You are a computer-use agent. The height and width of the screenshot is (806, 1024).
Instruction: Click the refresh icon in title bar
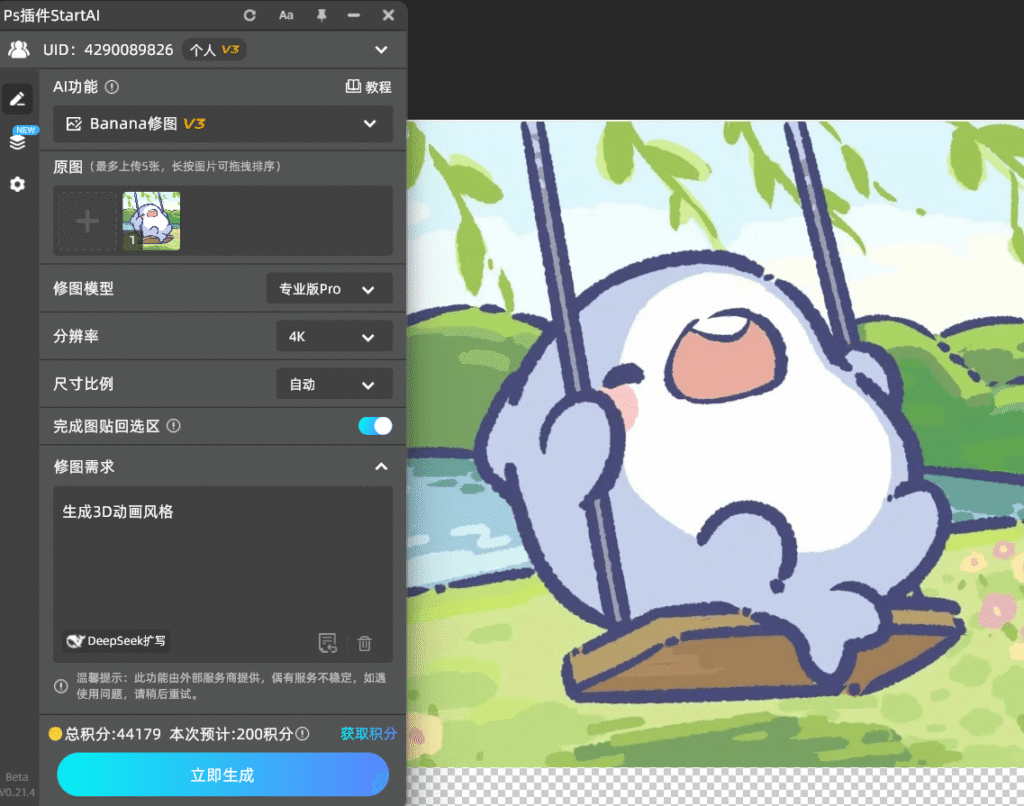(x=250, y=15)
